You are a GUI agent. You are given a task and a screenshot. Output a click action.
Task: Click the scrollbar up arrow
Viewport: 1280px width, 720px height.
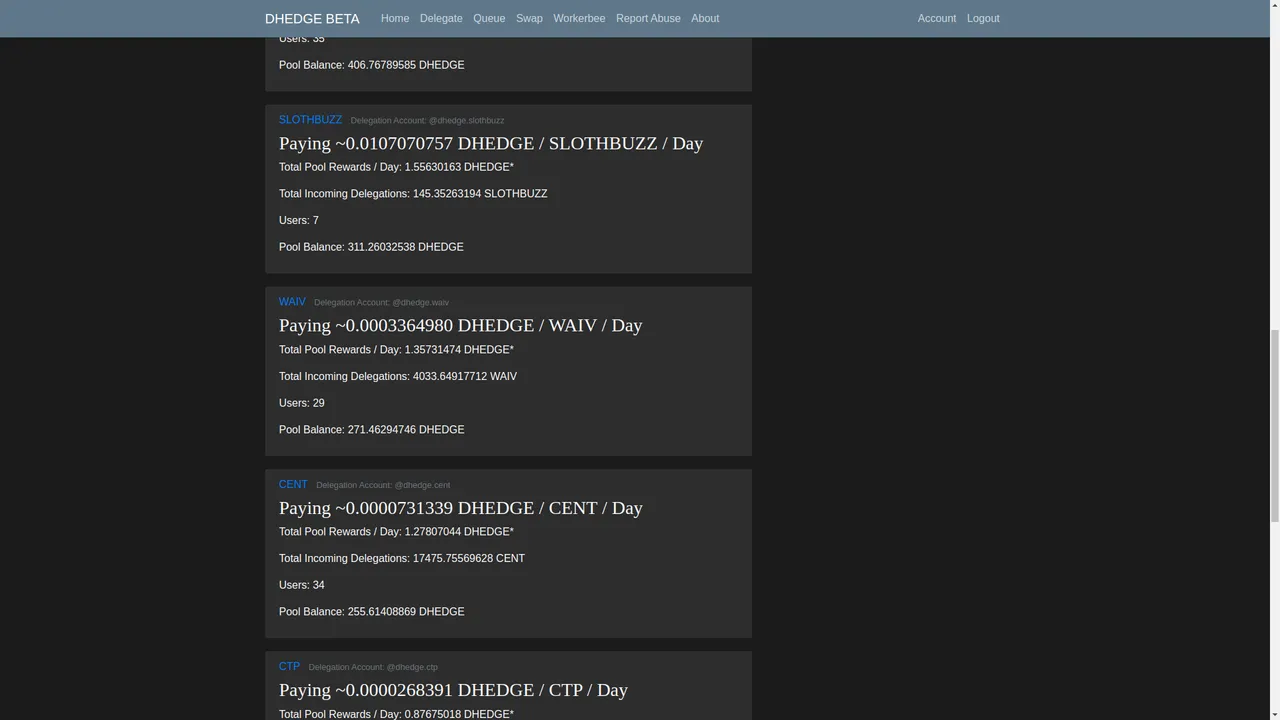[x=1273, y=6]
